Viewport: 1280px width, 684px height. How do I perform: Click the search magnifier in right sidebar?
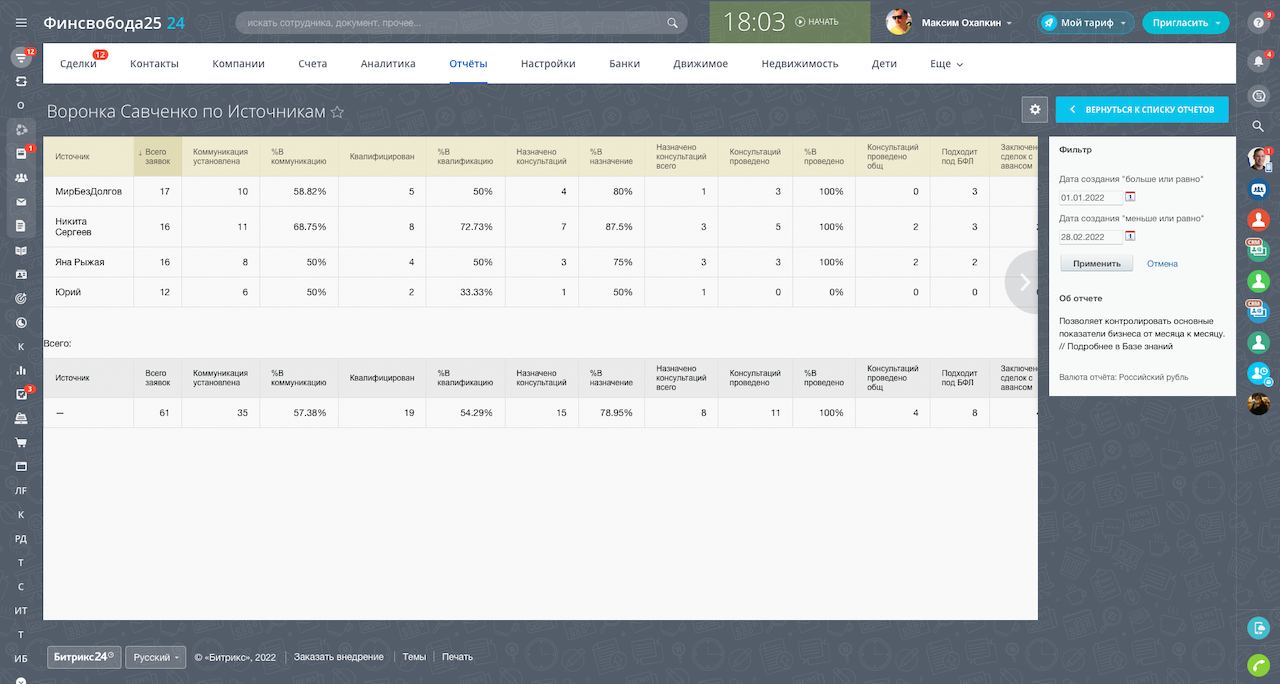click(1259, 126)
